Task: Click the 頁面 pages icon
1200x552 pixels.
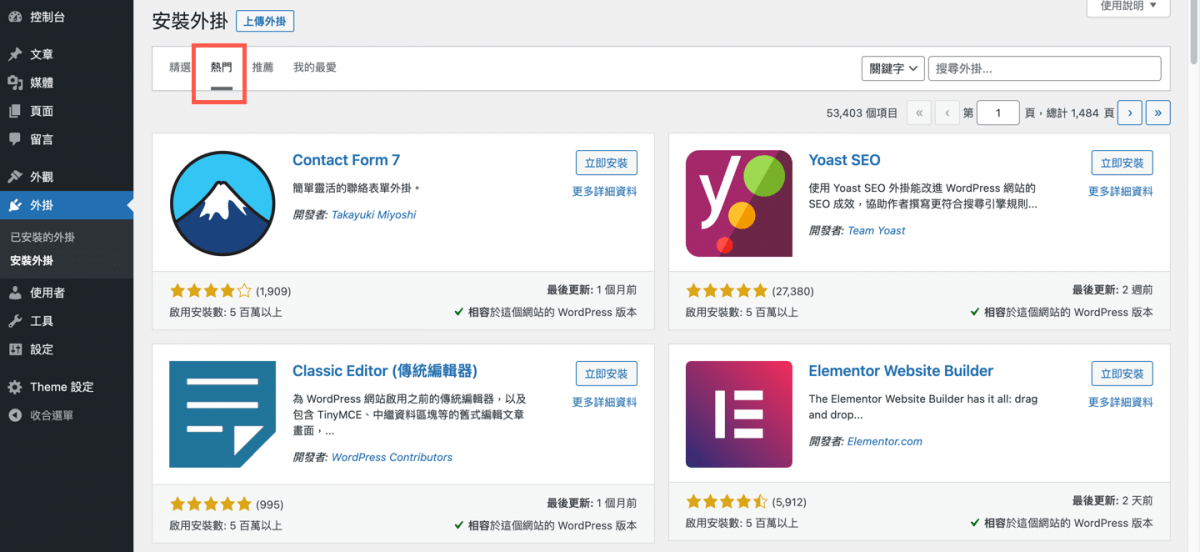Action: (x=15, y=111)
